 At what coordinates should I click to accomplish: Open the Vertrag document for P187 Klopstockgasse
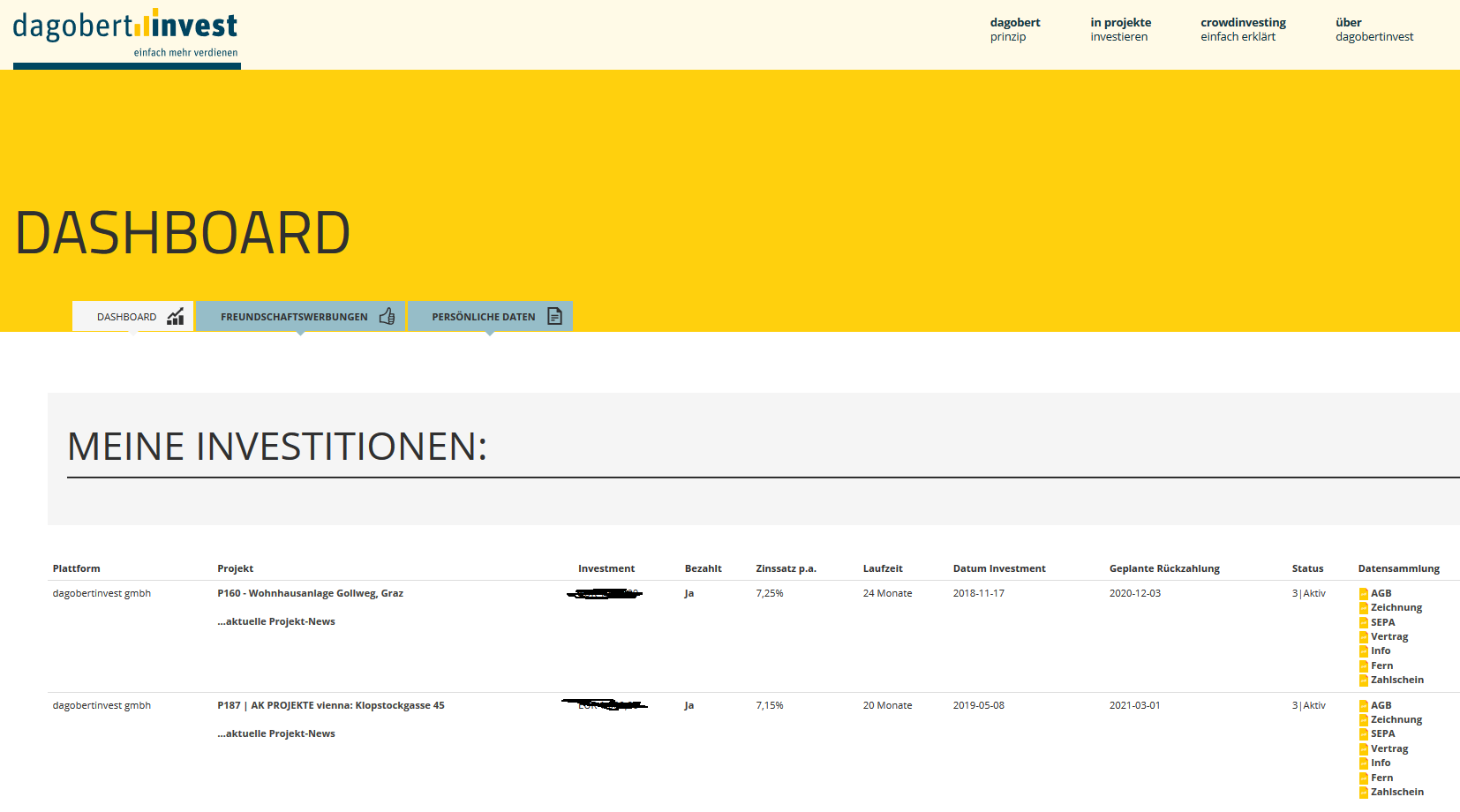1388,748
